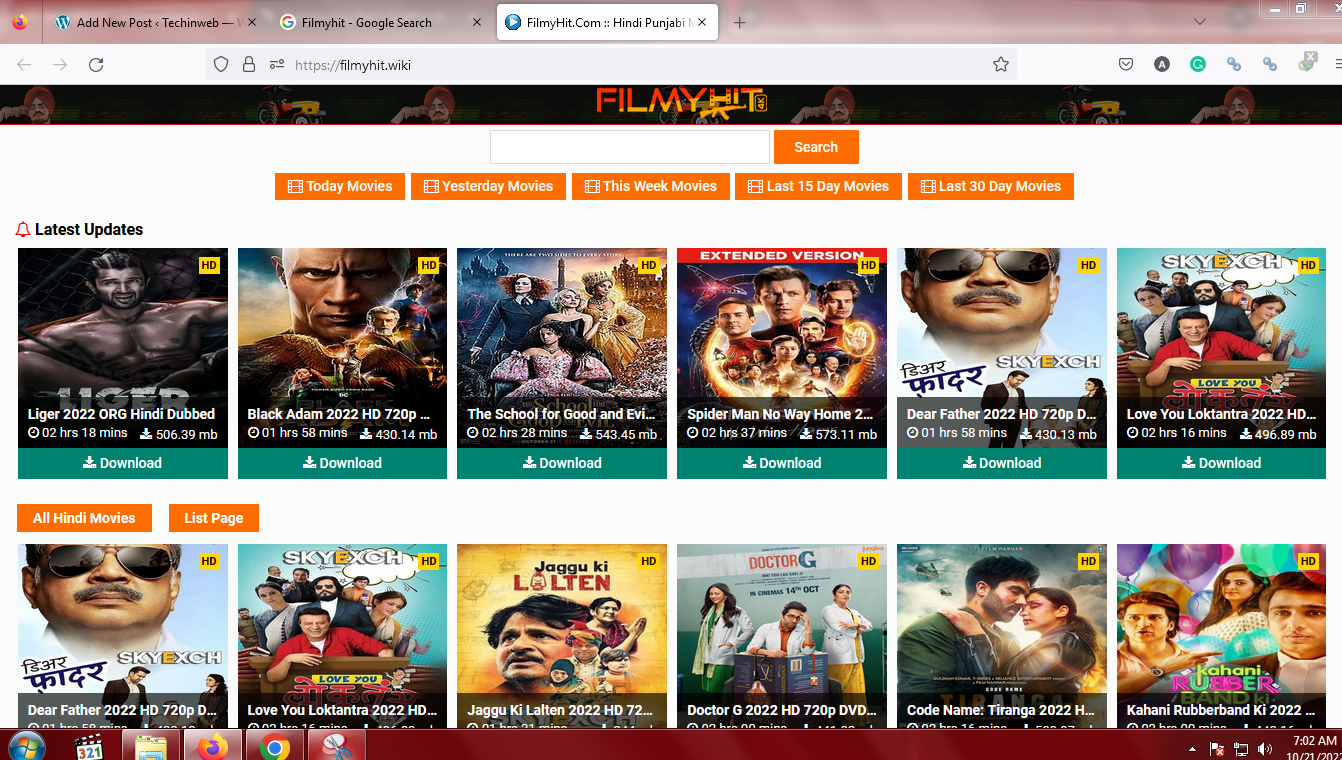Reload the page with the refresh icon
1342x760 pixels.
(x=96, y=65)
